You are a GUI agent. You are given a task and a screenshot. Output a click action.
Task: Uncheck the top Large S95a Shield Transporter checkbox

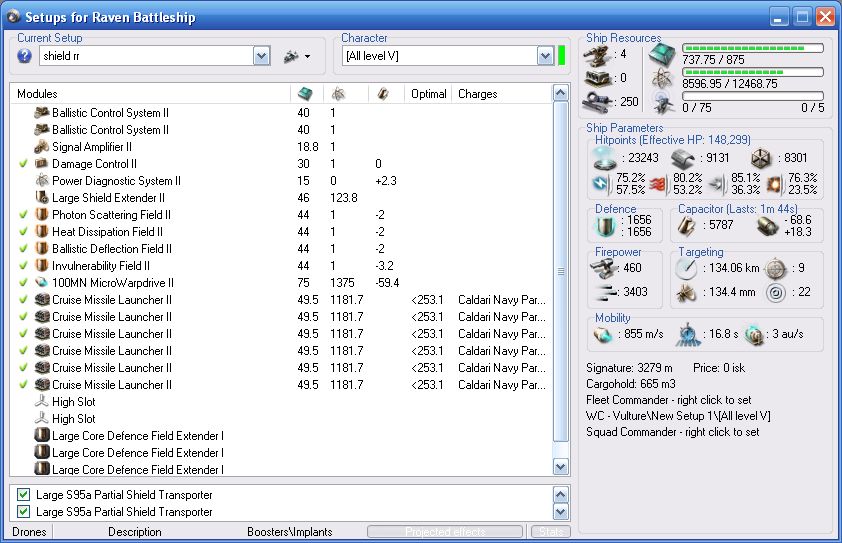tap(23, 495)
